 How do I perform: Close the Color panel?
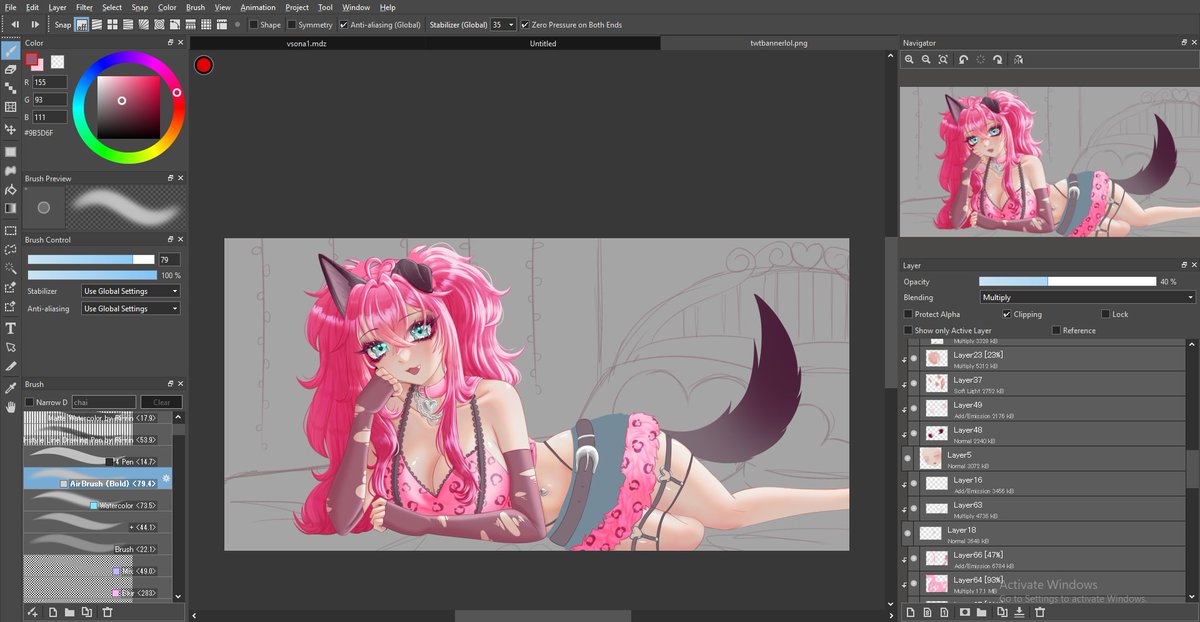[181, 43]
